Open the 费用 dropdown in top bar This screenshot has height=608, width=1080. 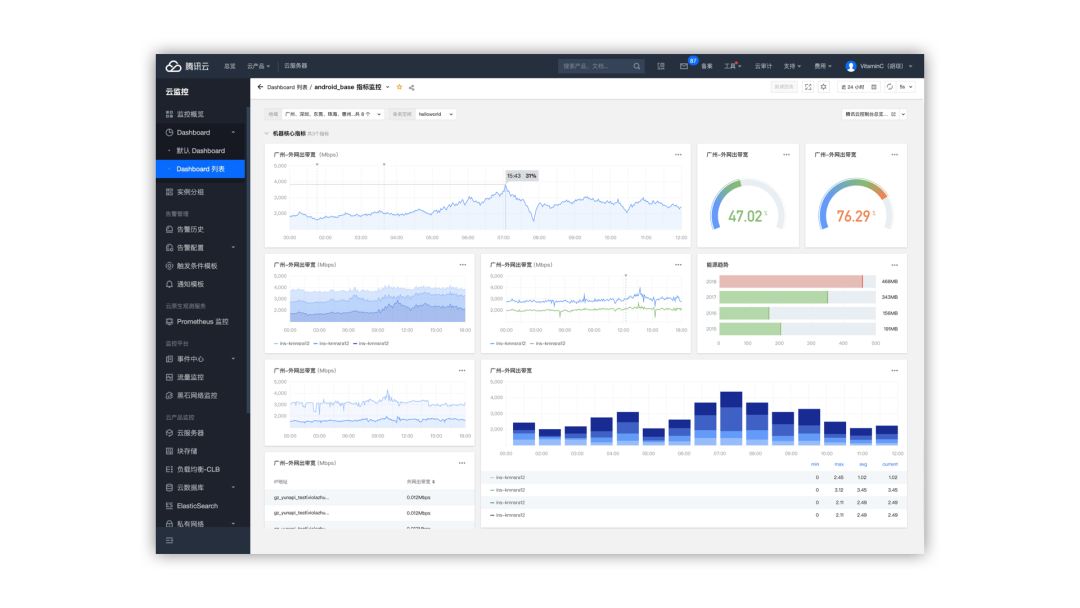point(823,66)
